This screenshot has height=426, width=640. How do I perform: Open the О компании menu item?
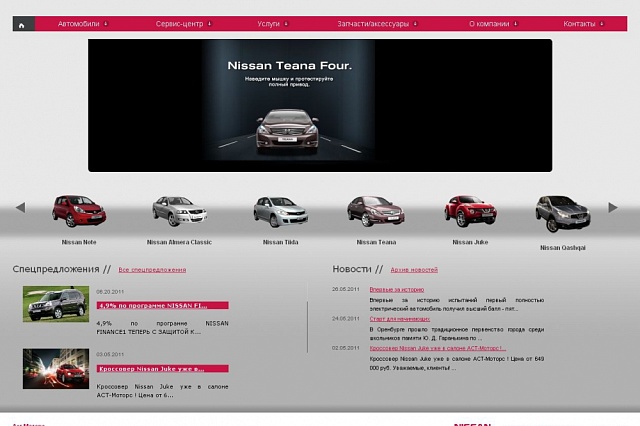(489, 24)
